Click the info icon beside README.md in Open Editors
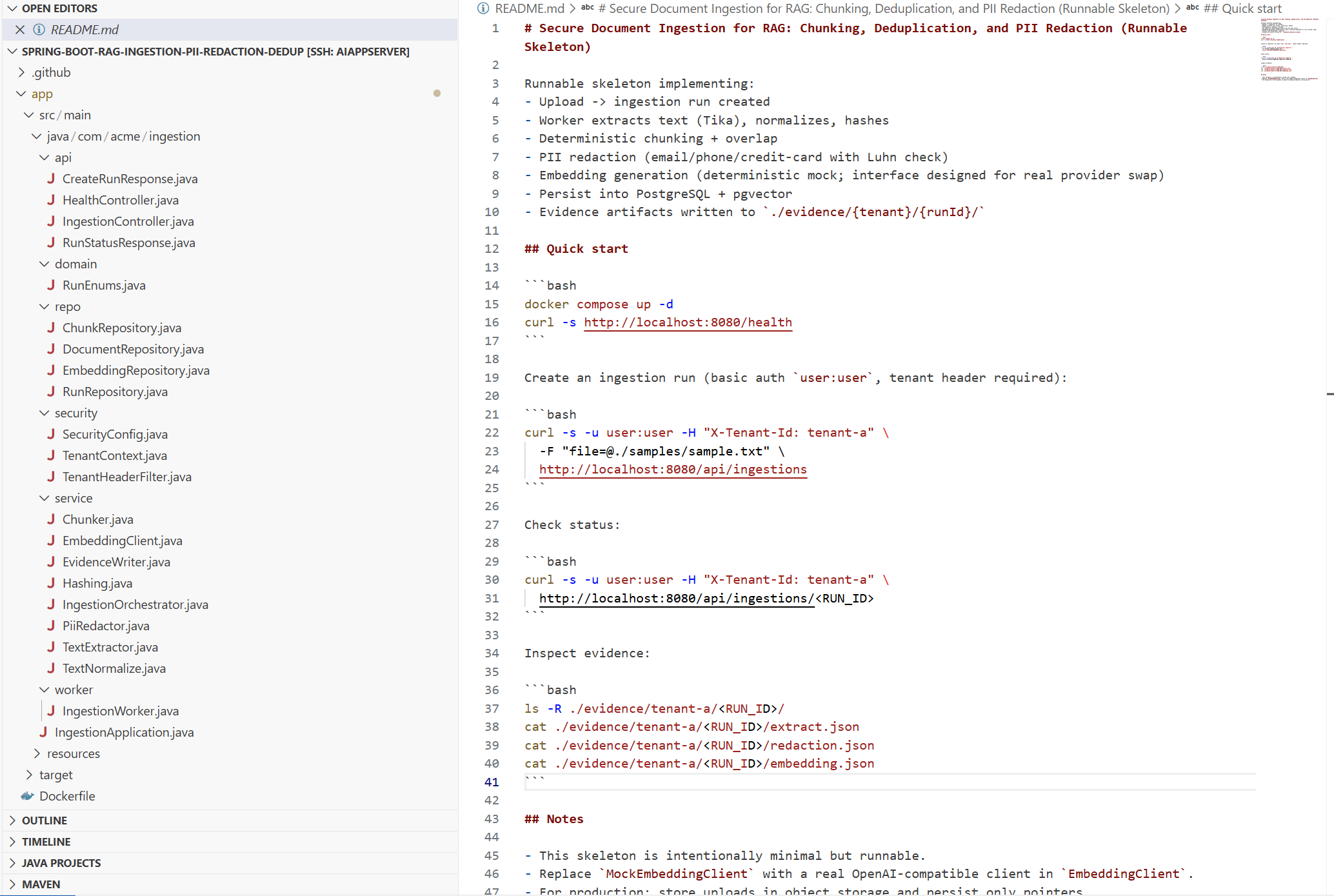This screenshot has width=1334, height=896. (39, 30)
